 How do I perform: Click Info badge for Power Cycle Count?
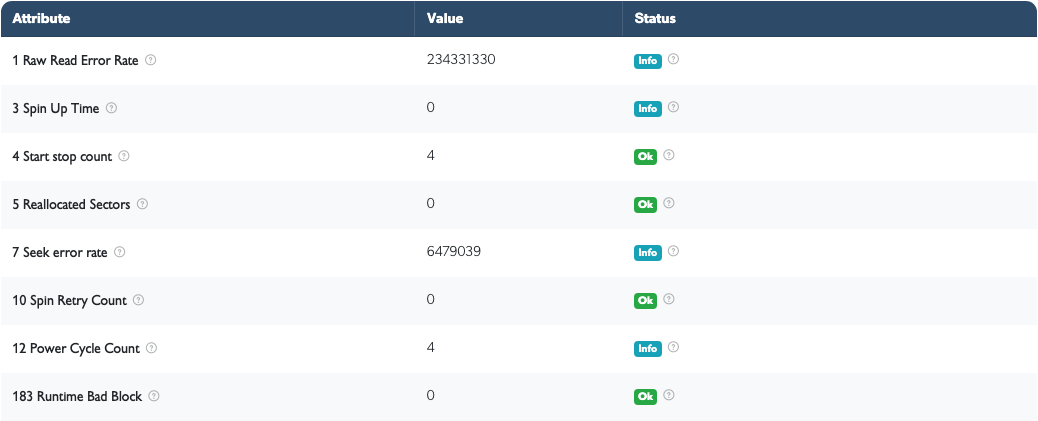point(648,349)
